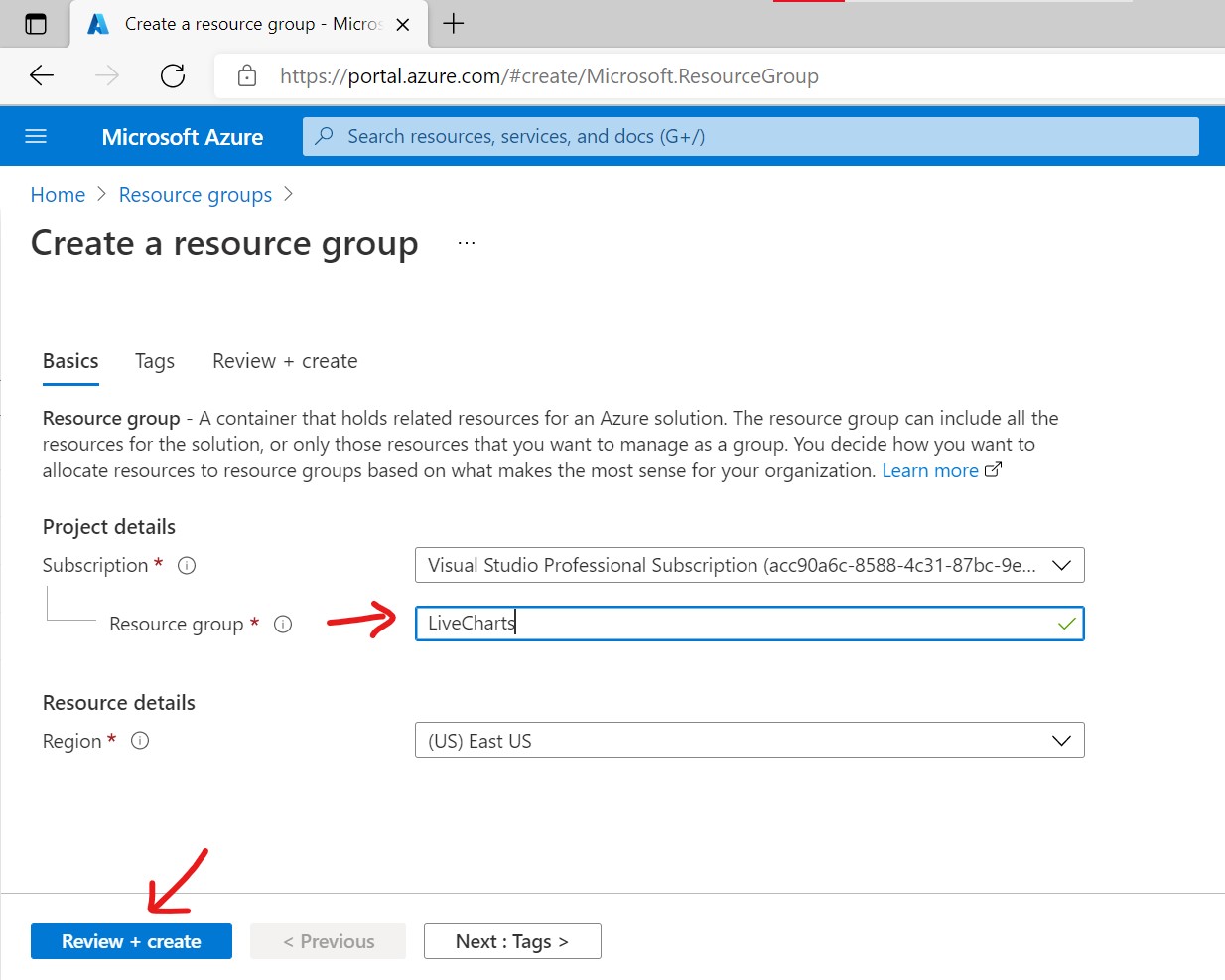This screenshot has height=980, width=1225.
Task: Follow the Learn more link
Action: click(x=930, y=471)
